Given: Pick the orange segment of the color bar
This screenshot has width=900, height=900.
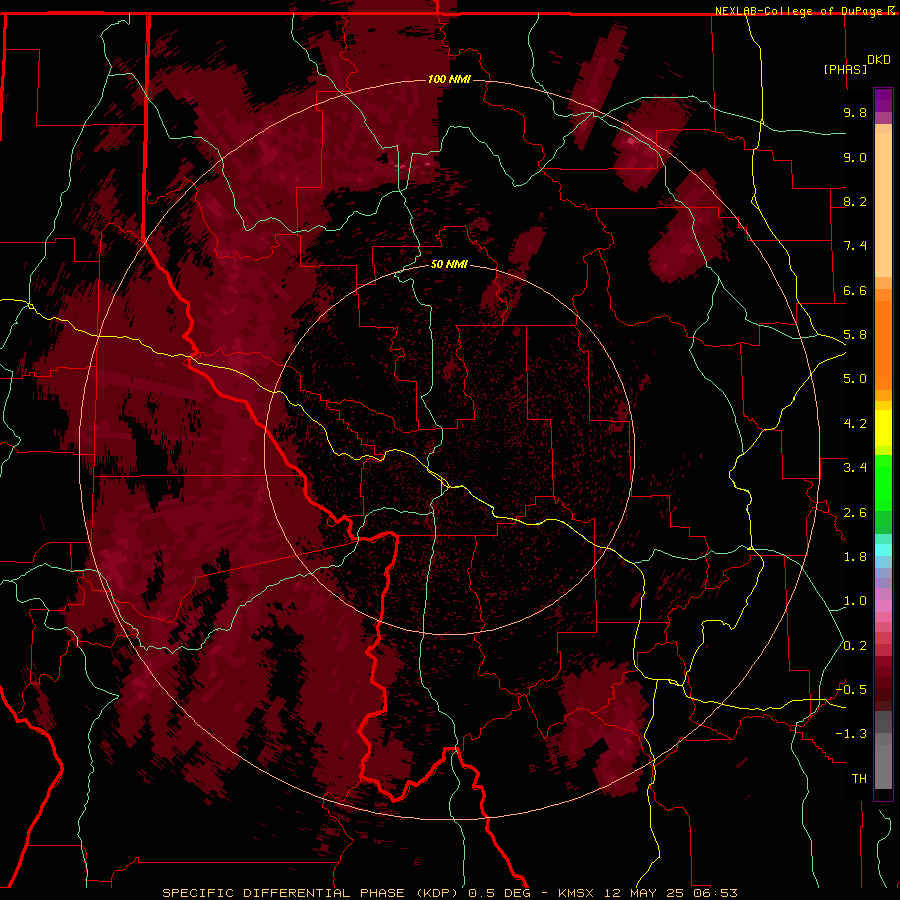Looking at the screenshot, I should point(883,344).
